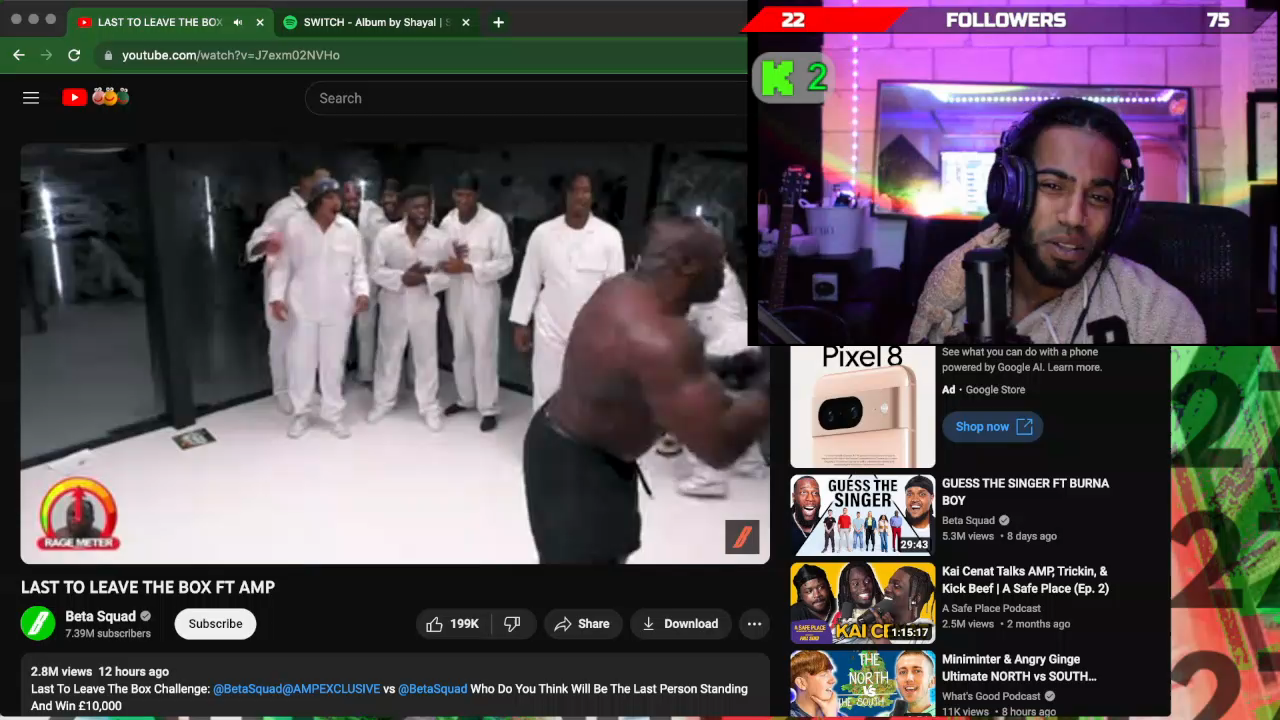Switch to the Spotify SWITCH album tab
The height and width of the screenshot is (720, 1280).
click(375, 22)
